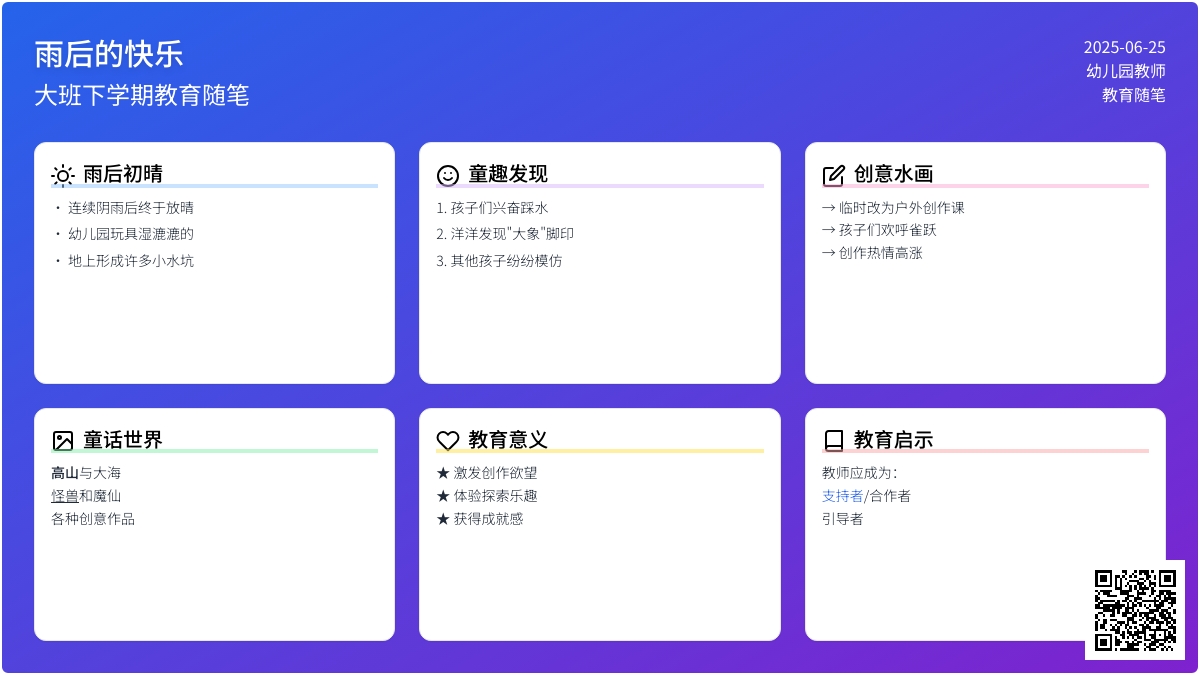Click the card heading 雨后初晴
The width and height of the screenshot is (1200, 675).
[123, 174]
